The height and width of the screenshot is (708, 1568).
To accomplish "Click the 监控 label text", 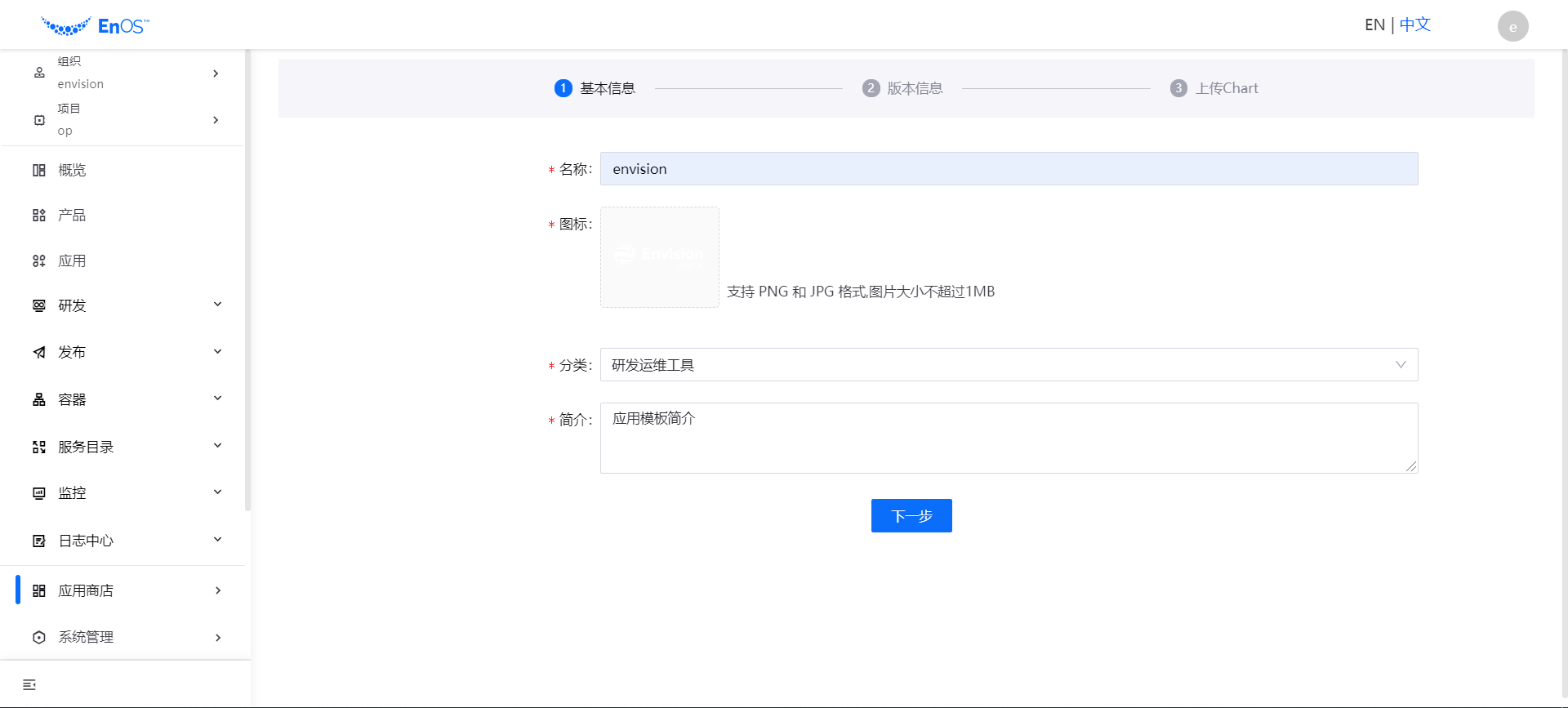I will 72,493.
